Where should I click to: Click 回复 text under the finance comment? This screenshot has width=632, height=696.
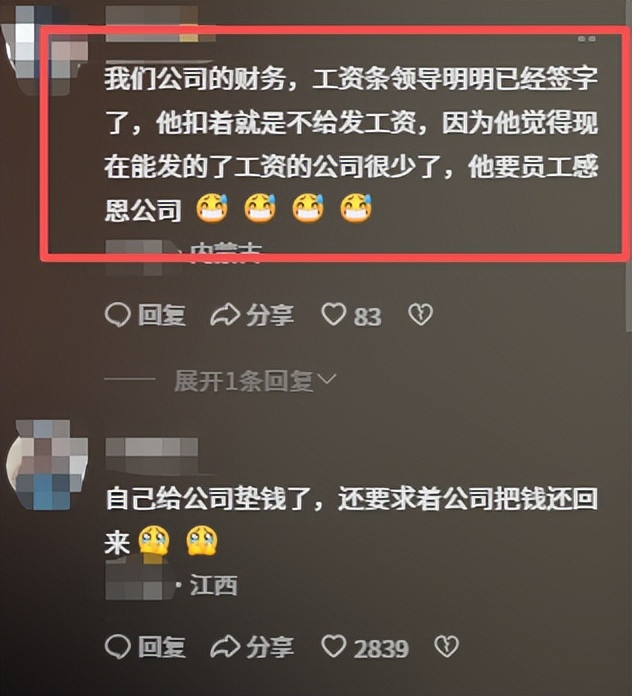[162, 316]
